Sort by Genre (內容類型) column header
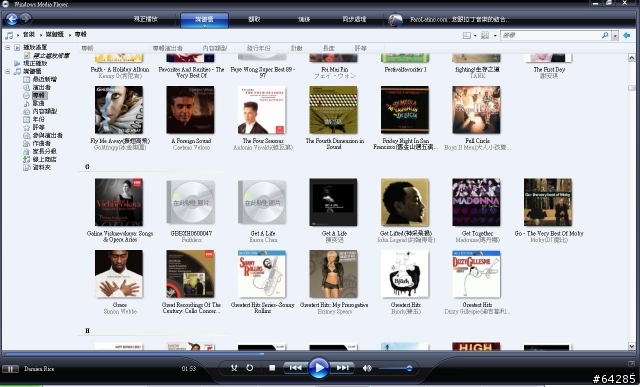The image size is (640, 387). tap(216, 49)
